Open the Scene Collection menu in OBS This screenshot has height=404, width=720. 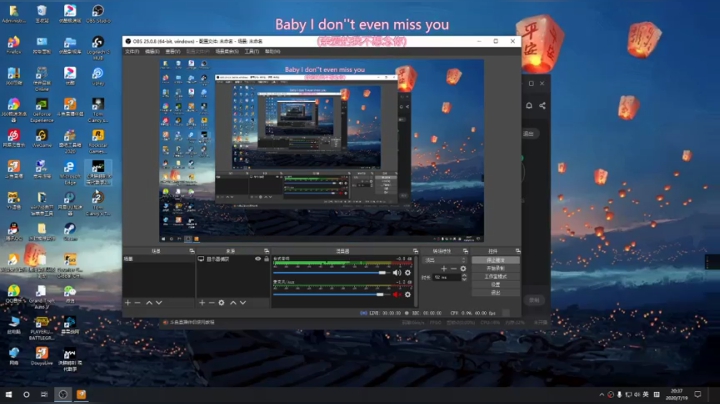pos(227,51)
